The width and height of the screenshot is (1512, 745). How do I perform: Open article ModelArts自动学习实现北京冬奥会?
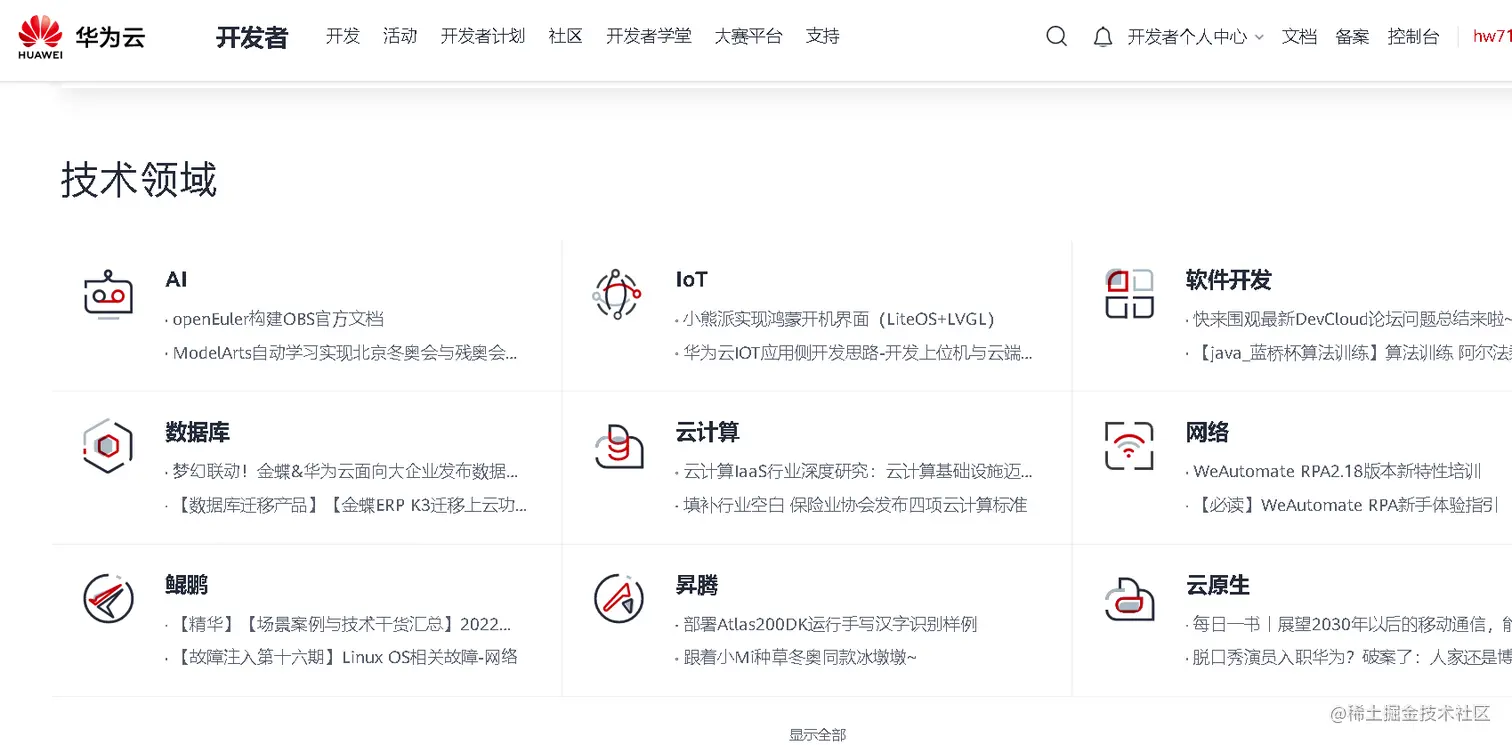[x=345, y=353]
